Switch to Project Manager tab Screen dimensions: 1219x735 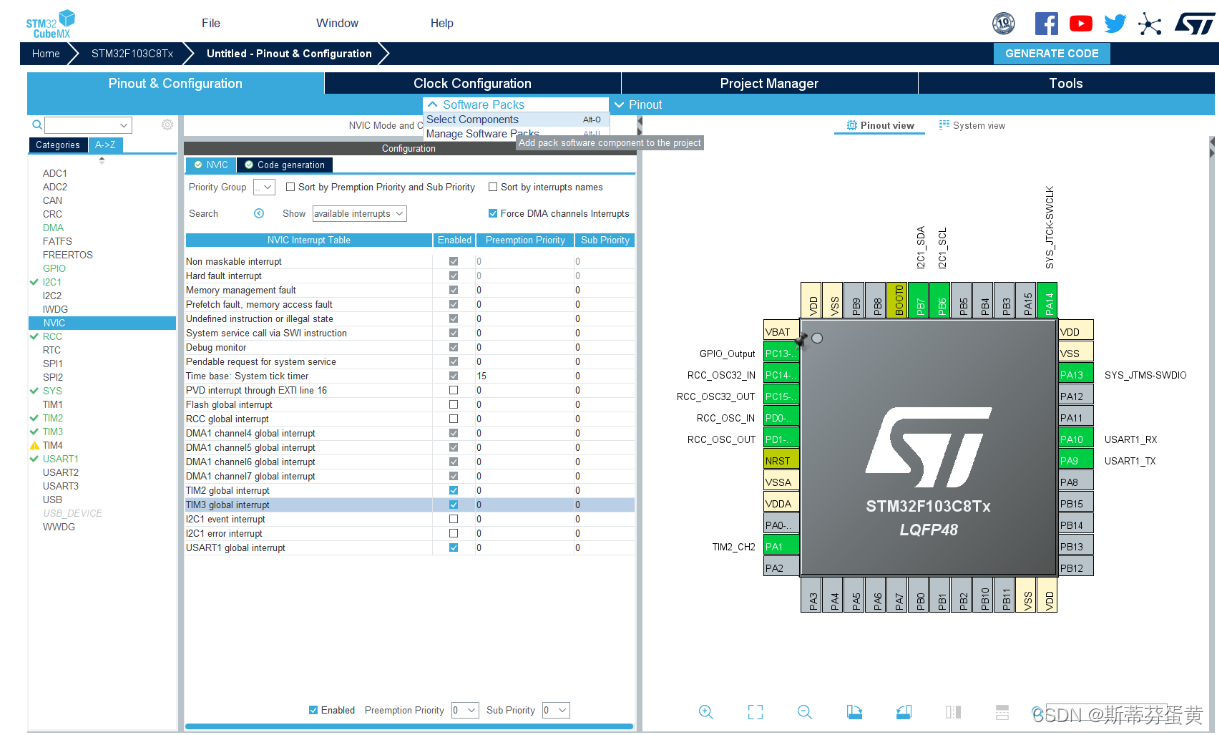(769, 83)
